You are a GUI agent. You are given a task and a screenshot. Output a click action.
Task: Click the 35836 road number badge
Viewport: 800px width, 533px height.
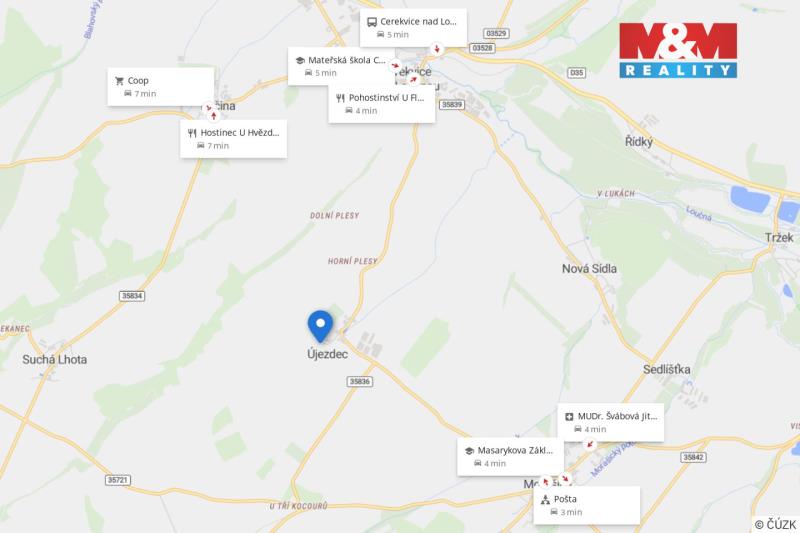pyautogui.click(x=360, y=381)
